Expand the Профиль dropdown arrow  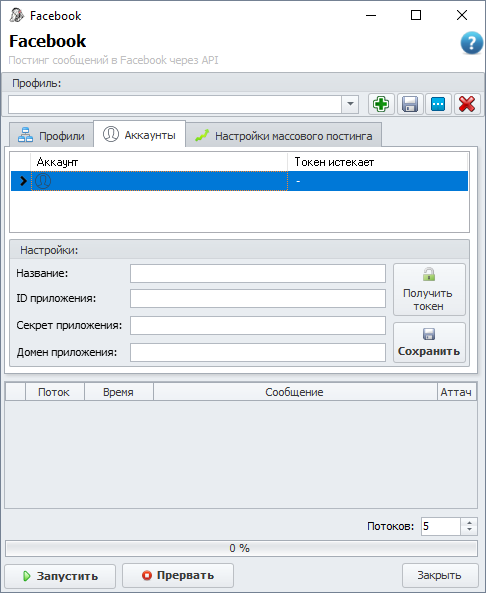350,104
